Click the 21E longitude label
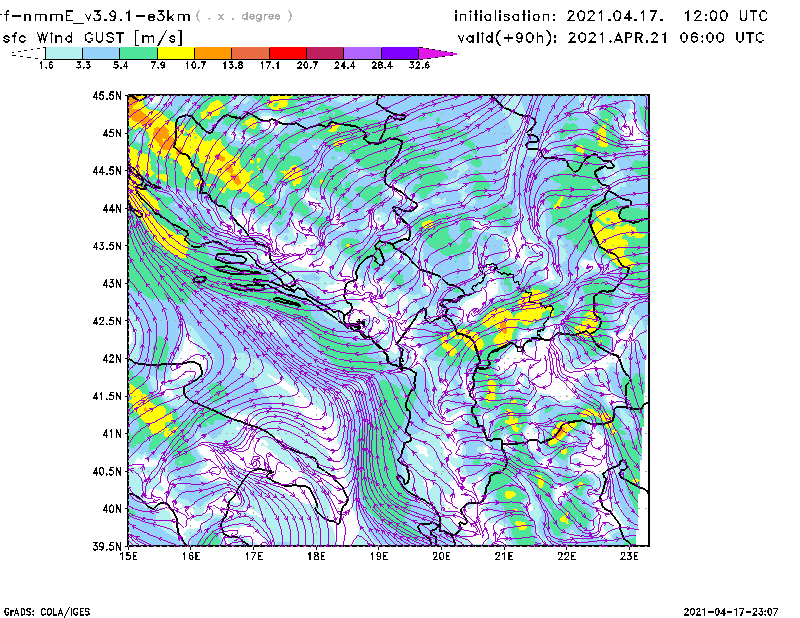 click(x=504, y=556)
